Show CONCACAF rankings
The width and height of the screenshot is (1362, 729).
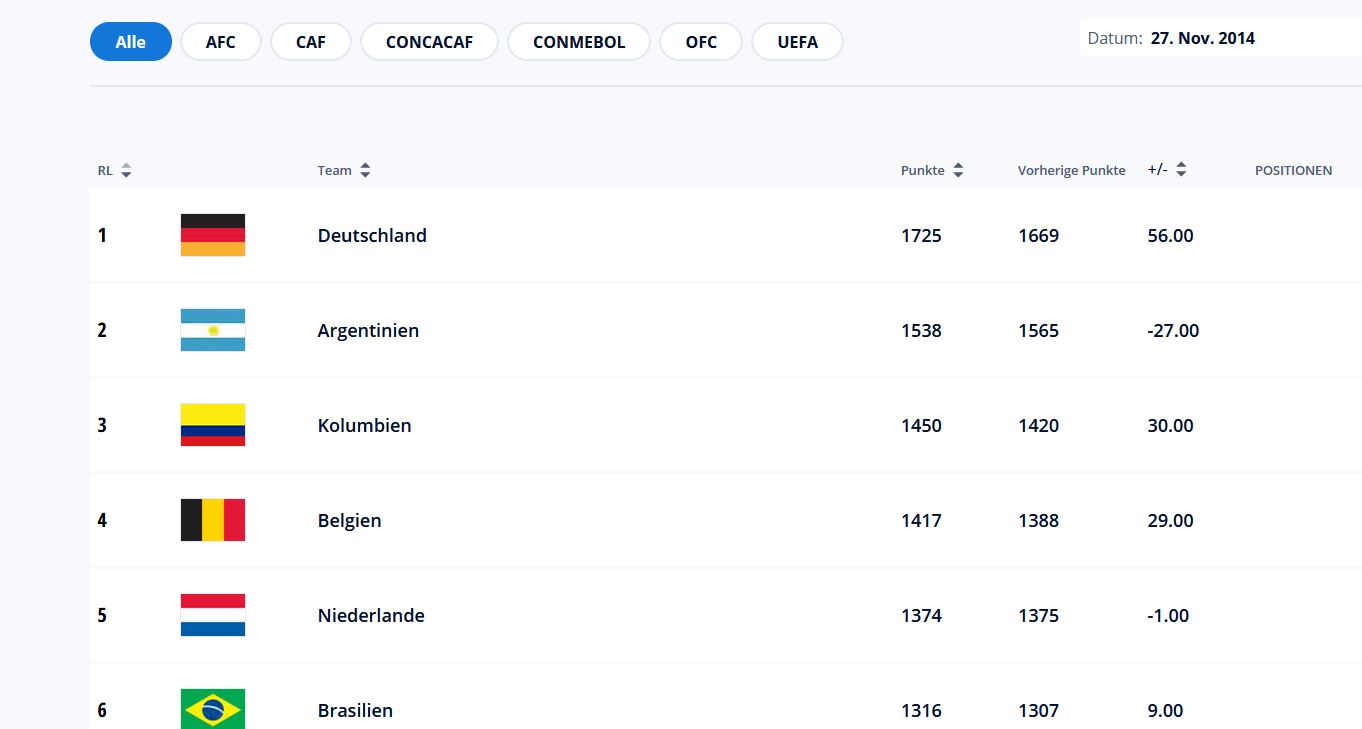coord(429,42)
